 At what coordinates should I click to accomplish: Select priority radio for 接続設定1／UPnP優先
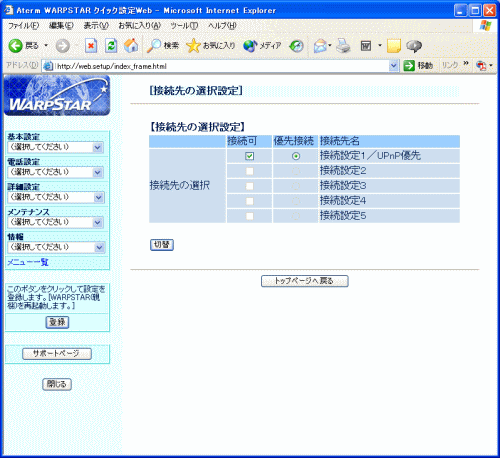point(296,156)
